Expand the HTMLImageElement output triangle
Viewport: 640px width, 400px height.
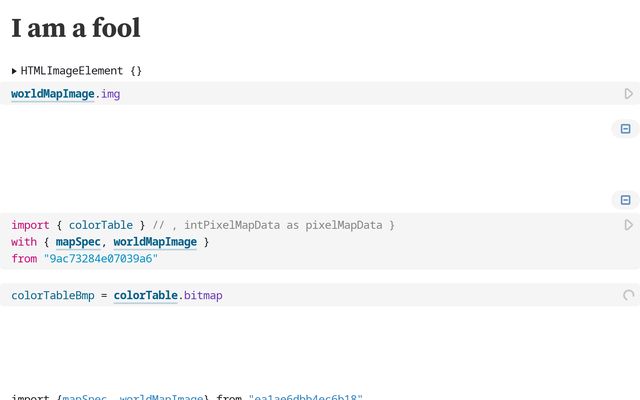coord(14,71)
